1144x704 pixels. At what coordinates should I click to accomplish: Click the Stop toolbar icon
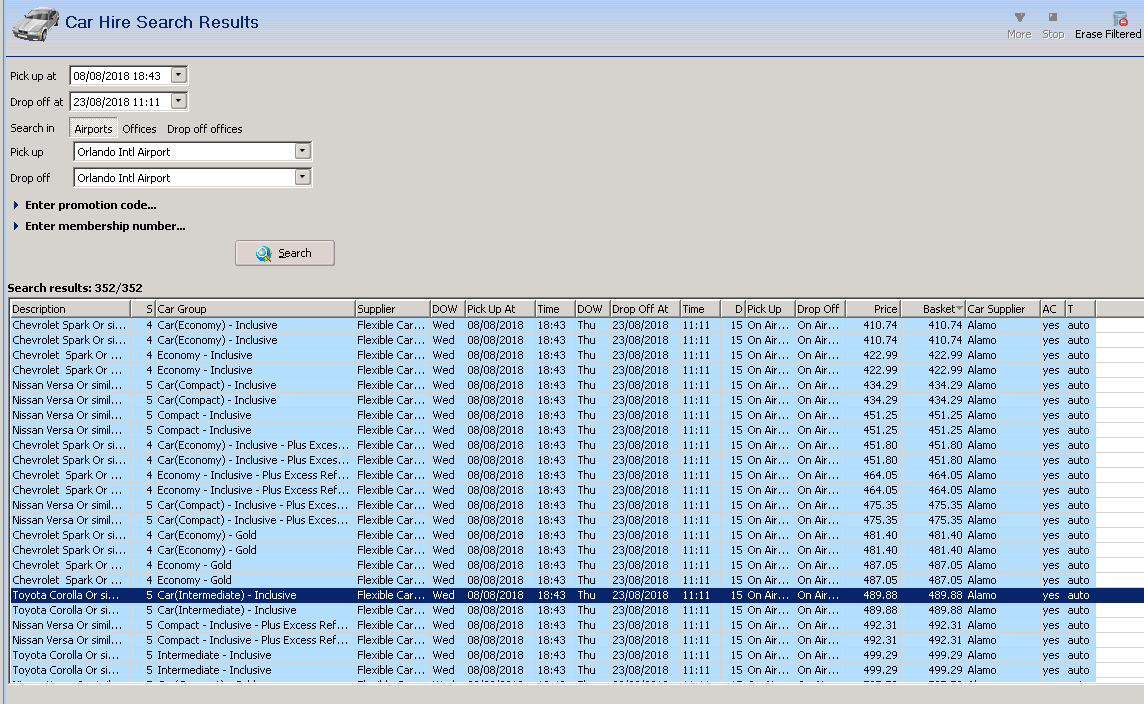tap(1053, 25)
